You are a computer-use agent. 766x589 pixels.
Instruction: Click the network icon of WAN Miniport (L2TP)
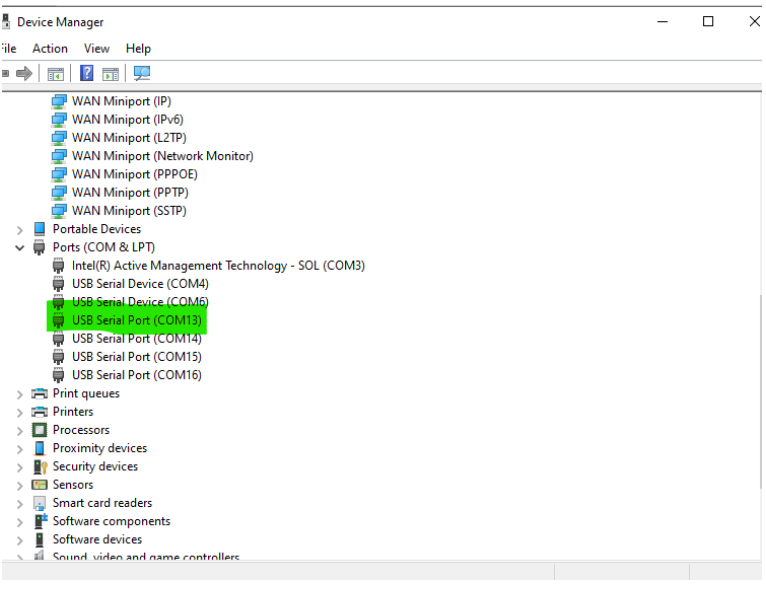59,138
